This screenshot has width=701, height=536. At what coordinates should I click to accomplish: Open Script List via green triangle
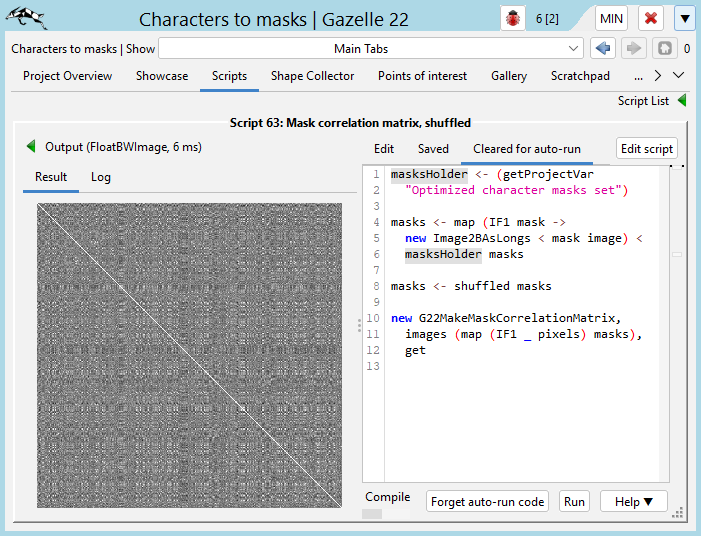click(682, 101)
